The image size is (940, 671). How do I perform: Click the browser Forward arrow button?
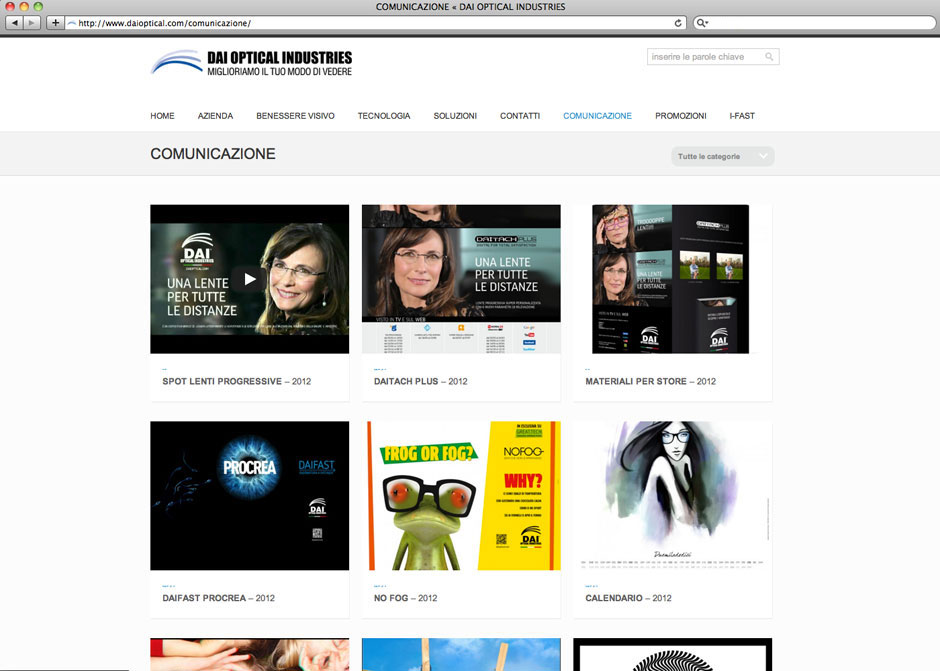[x=32, y=23]
